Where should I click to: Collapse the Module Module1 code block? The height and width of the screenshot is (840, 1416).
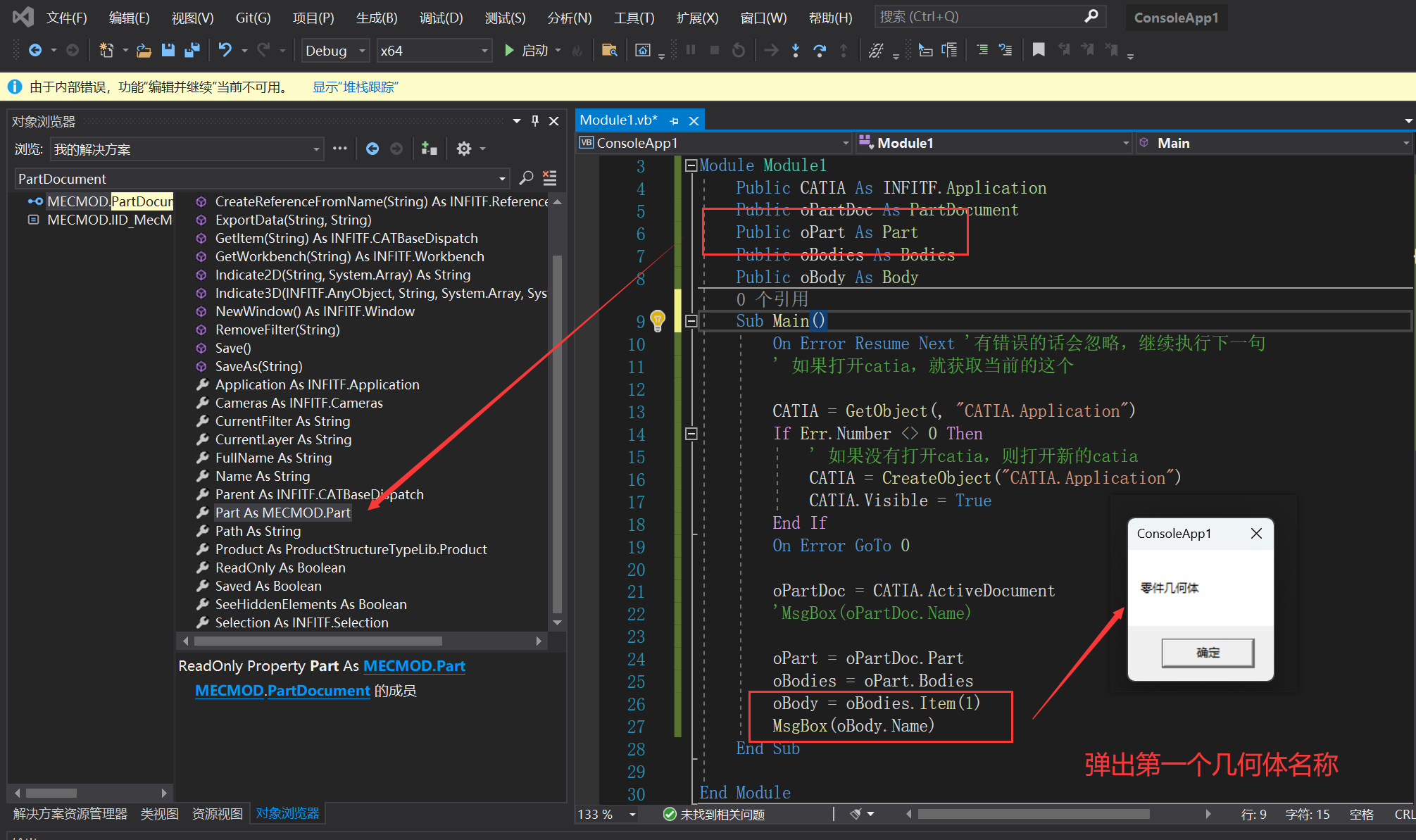(691, 165)
